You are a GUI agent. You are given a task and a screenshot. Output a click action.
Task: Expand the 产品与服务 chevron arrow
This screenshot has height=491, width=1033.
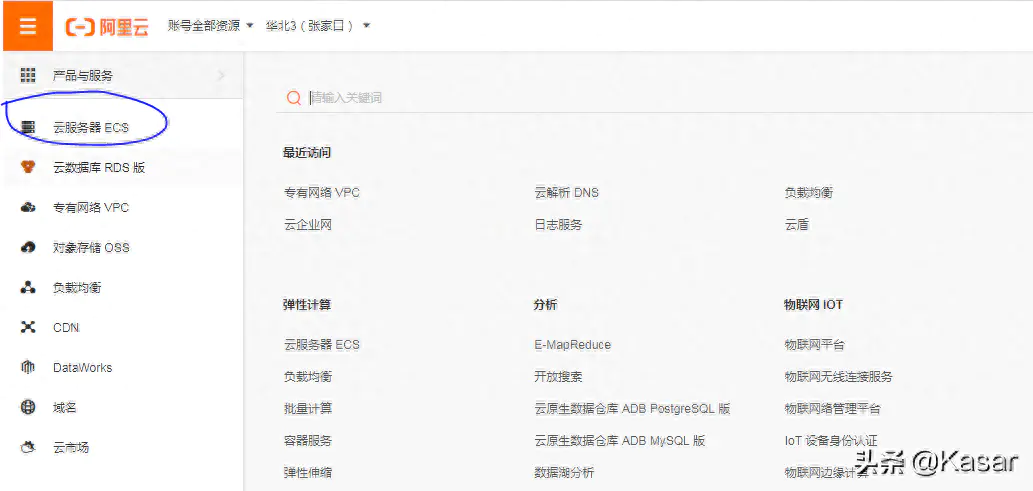[x=221, y=76]
